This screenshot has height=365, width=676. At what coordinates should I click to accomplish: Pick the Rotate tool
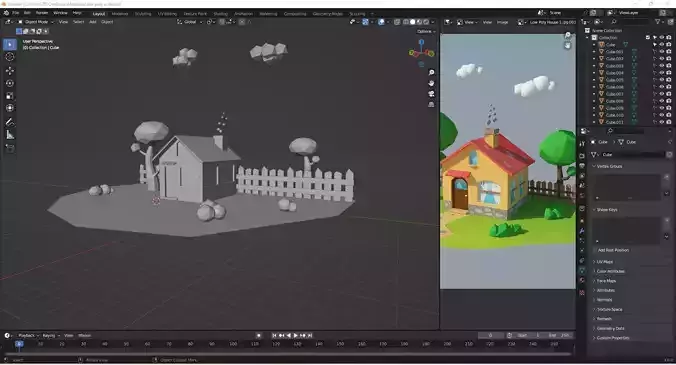[x=9, y=83]
